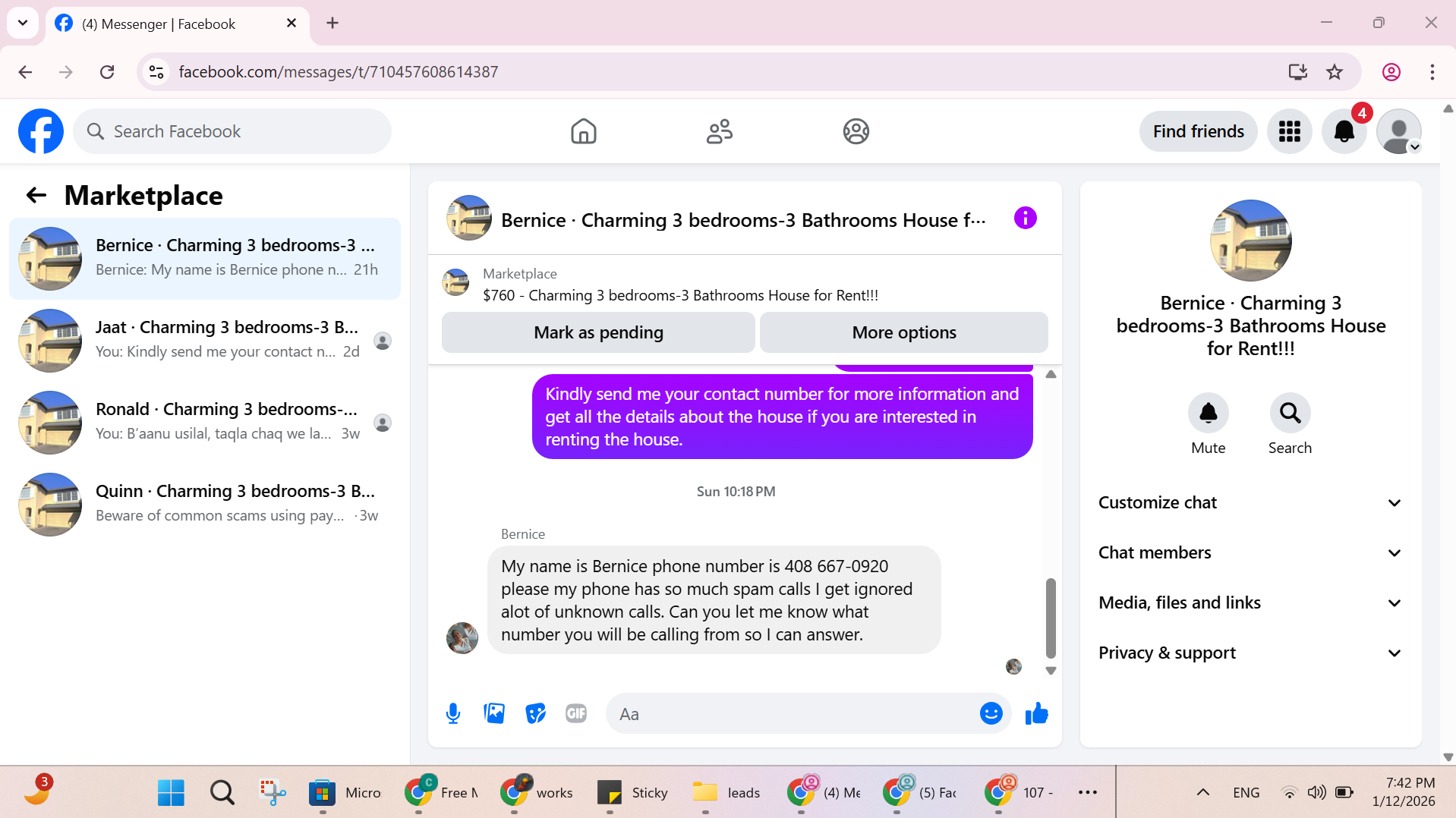Expand Media, files and links section
1456x818 pixels.
click(x=1250, y=602)
